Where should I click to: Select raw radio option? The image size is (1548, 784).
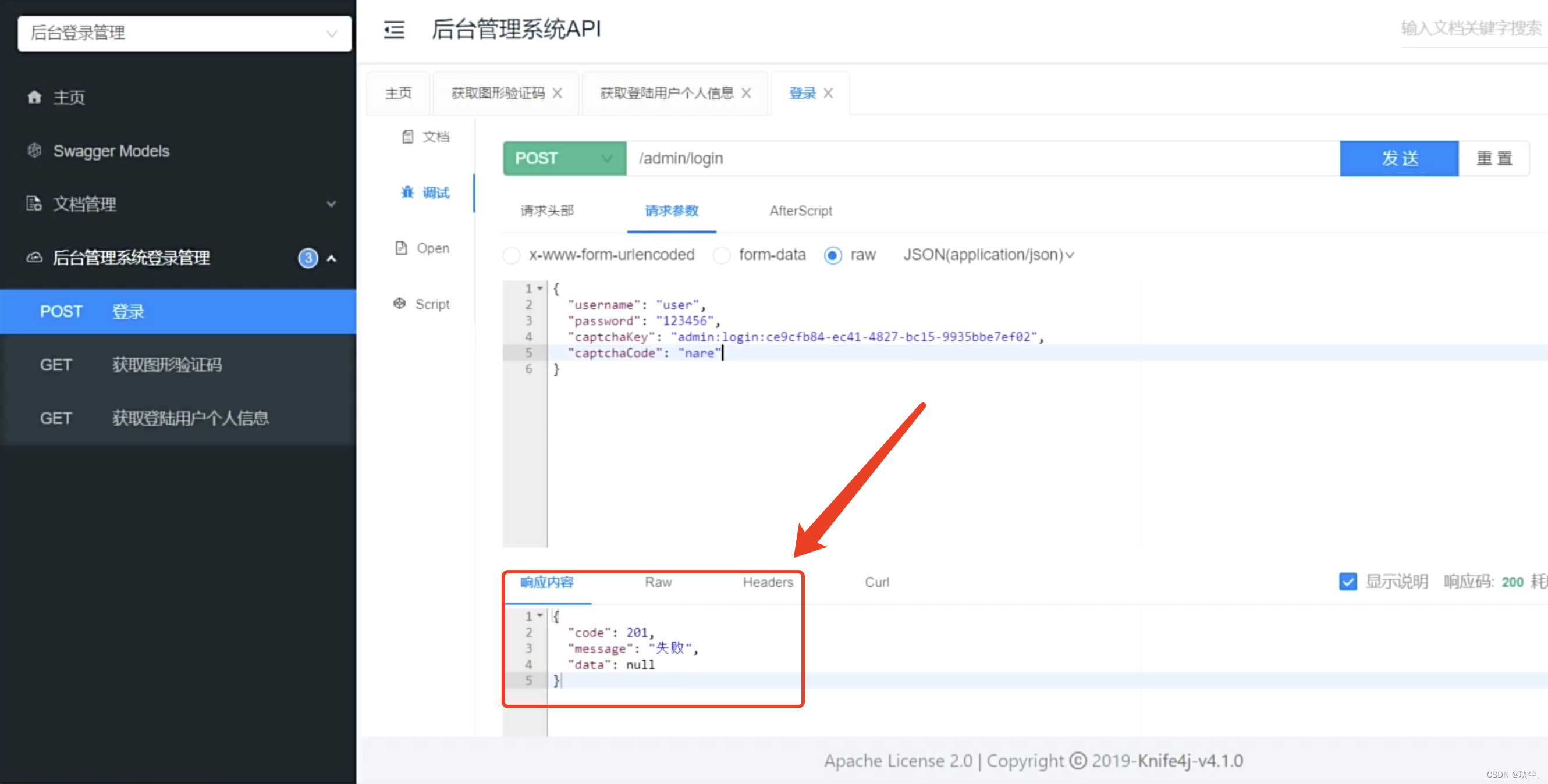832,255
